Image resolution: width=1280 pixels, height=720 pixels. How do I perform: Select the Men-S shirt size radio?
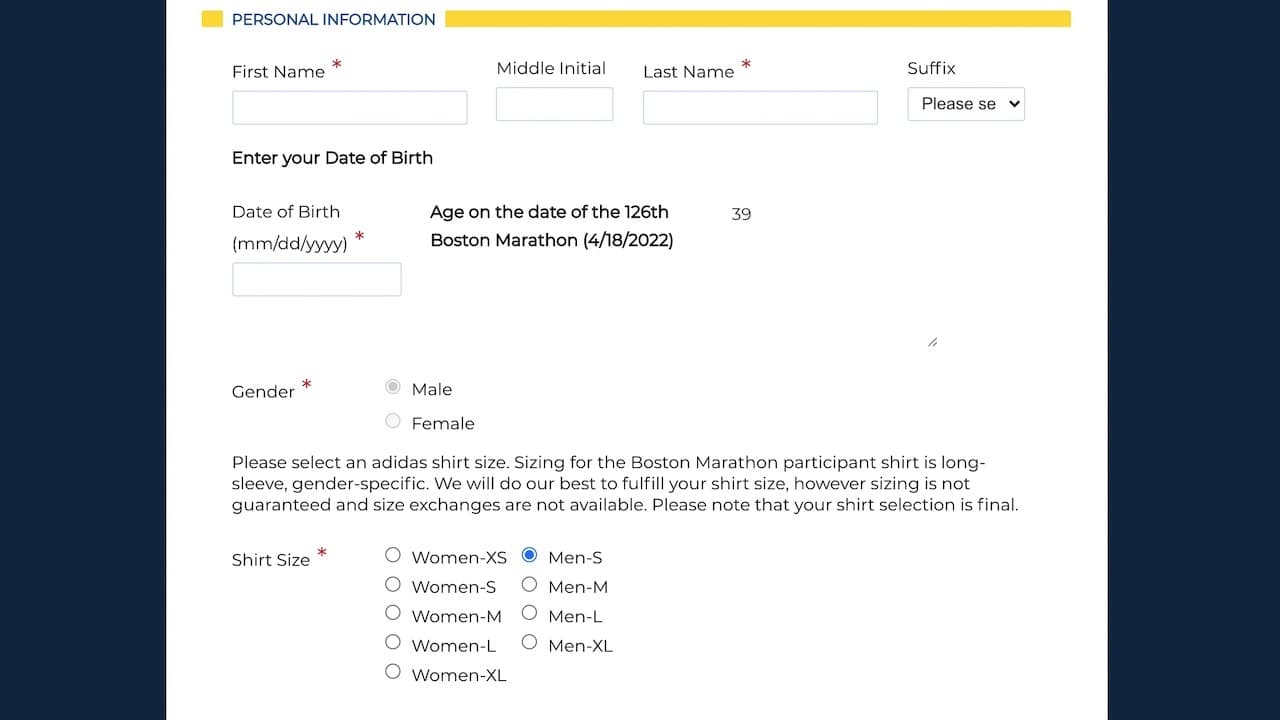[x=529, y=555]
